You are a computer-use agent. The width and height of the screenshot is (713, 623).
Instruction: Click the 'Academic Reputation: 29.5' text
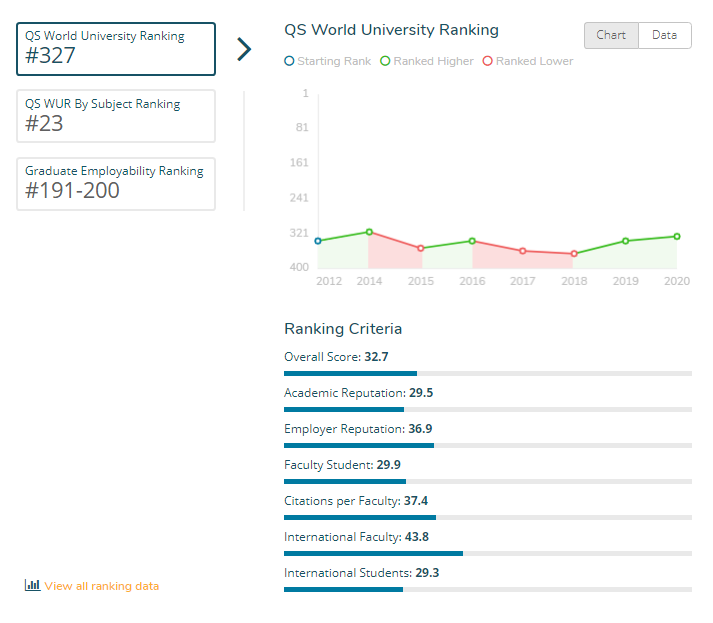tap(359, 393)
